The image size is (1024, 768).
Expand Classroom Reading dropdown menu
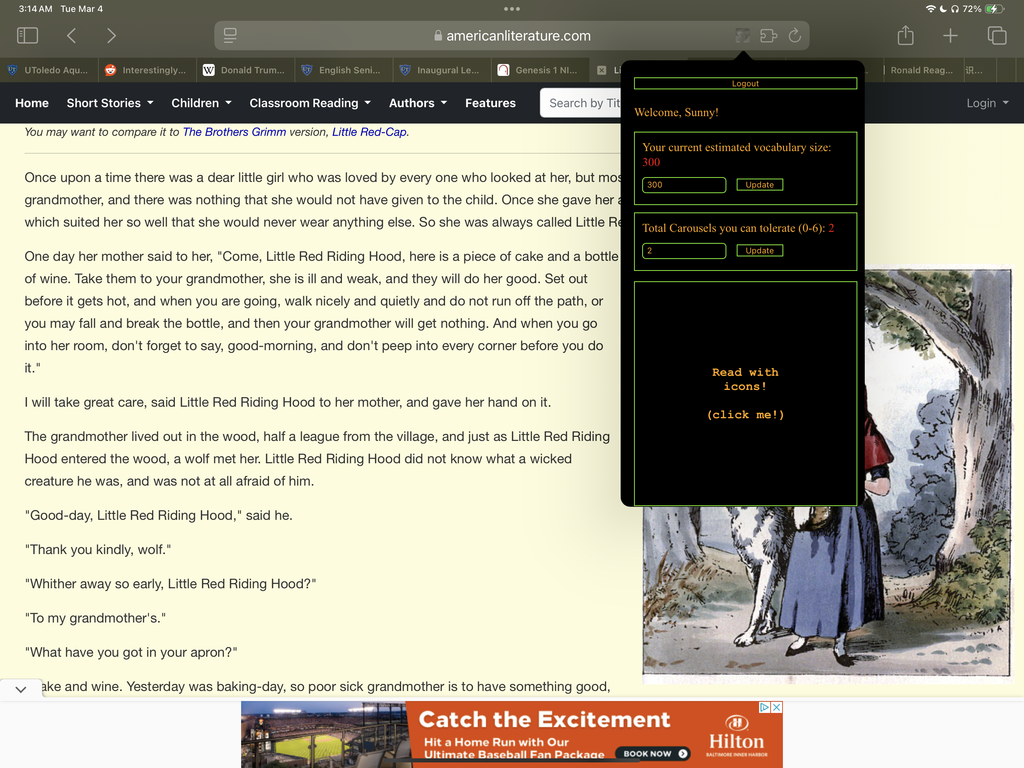(310, 103)
